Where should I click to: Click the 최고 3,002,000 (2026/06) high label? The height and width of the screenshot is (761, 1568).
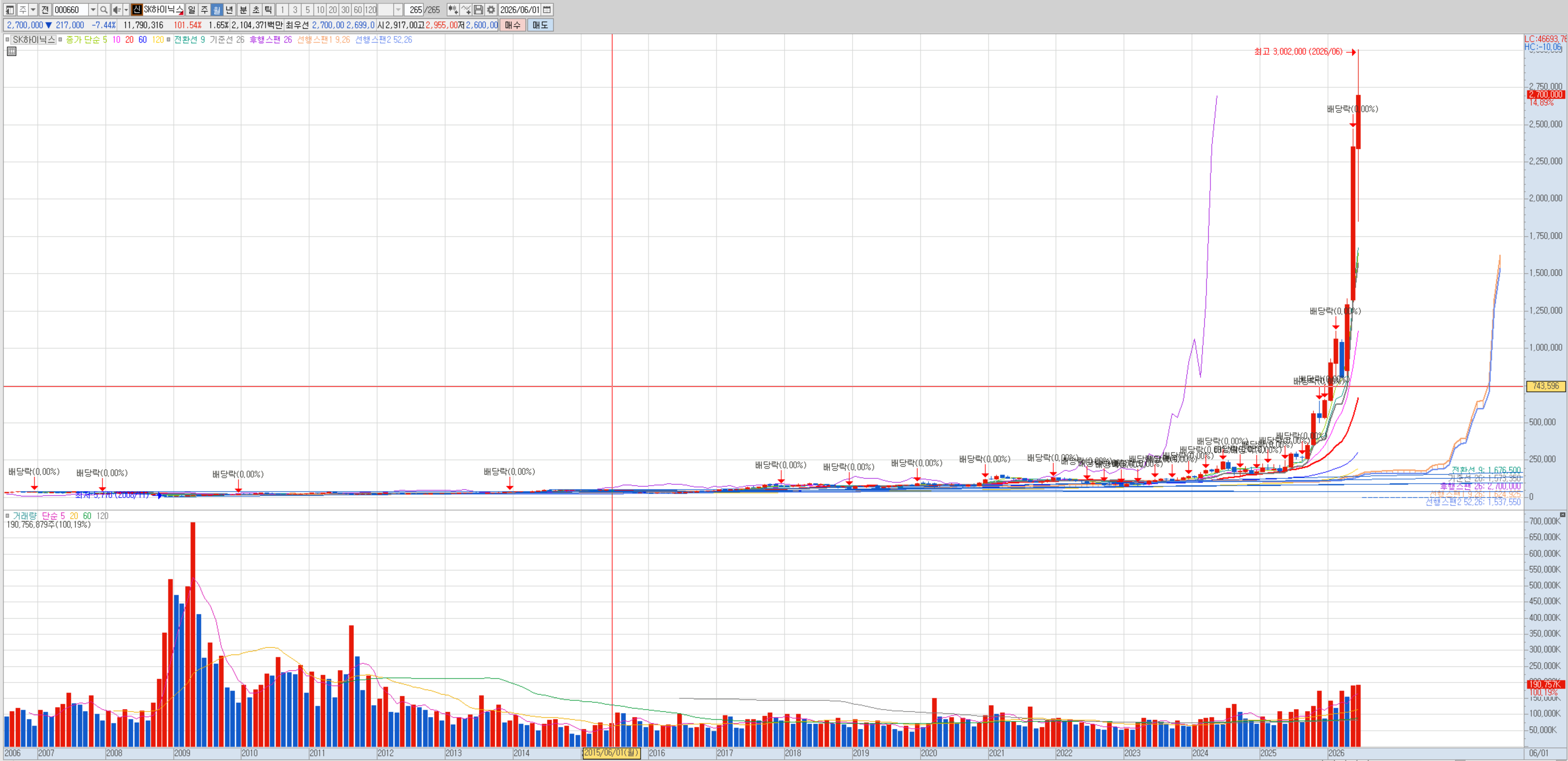pyautogui.click(x=1298, y=52)
